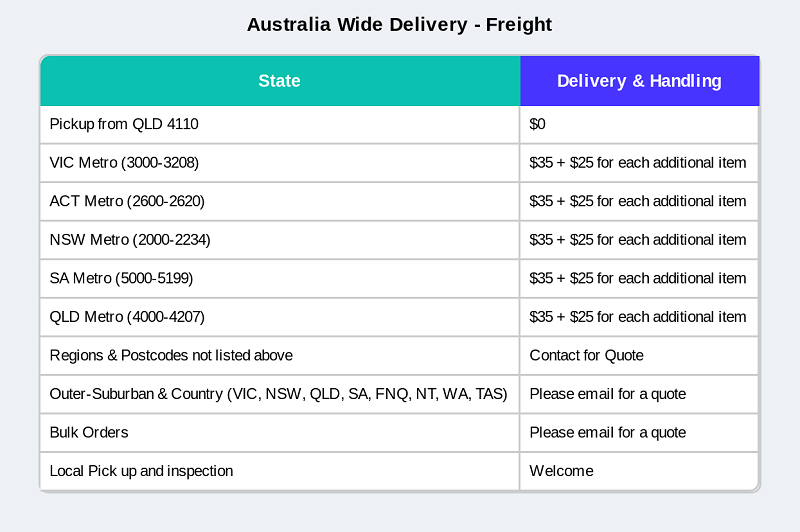Click the NSW Metro delivery price cell

tap(638, 240)
